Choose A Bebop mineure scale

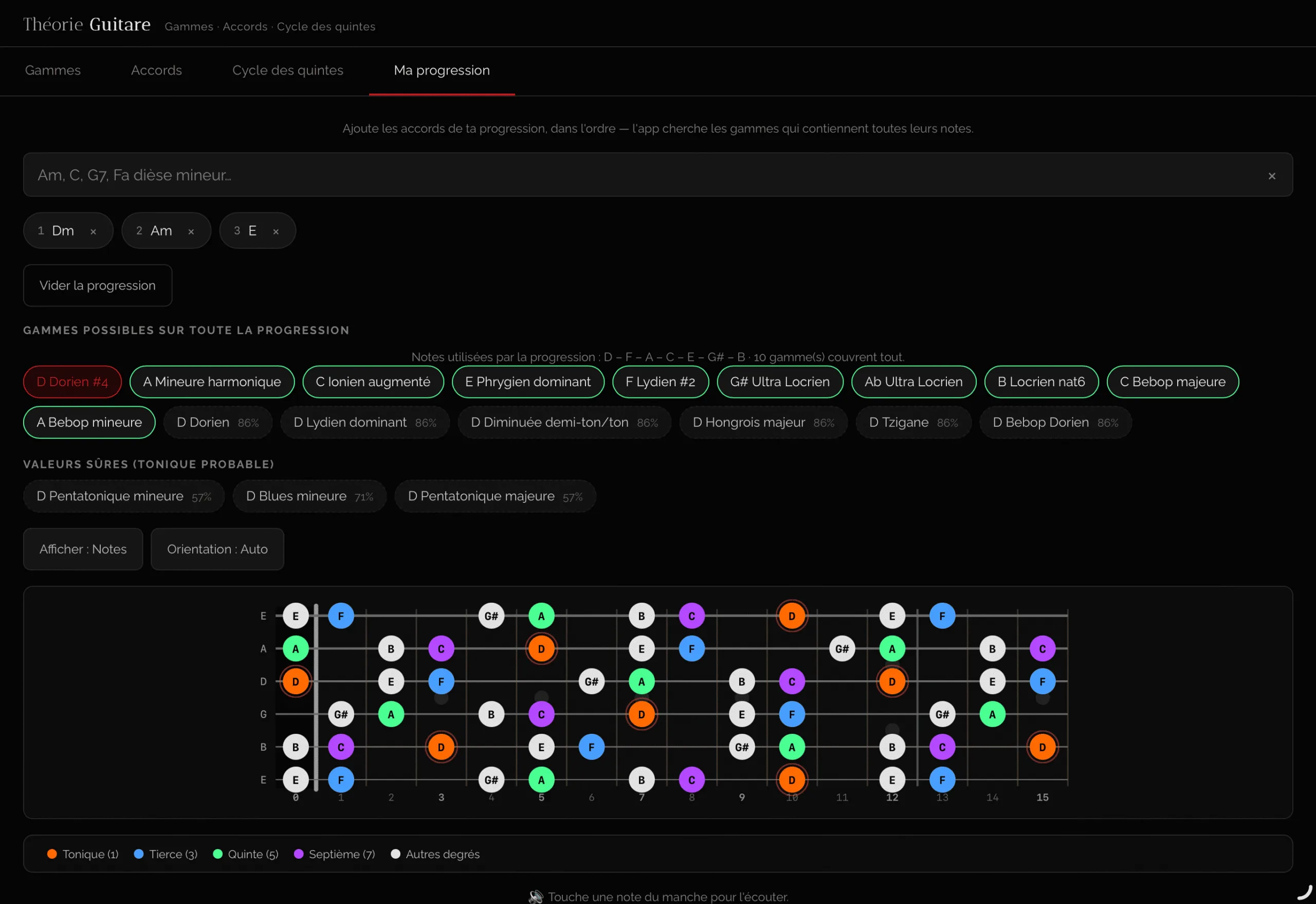click(x=89, y=423)
